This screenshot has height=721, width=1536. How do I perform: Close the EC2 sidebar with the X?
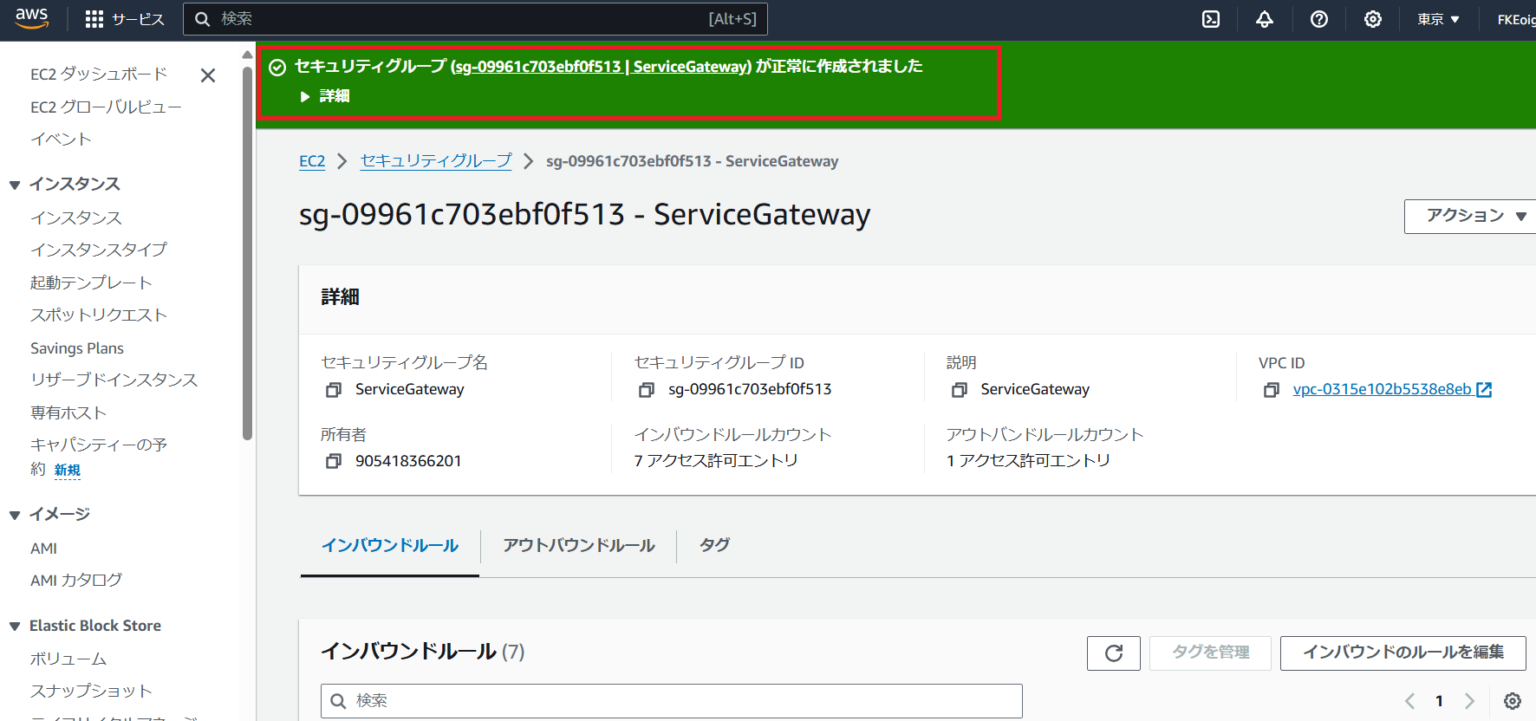(208, 75)
